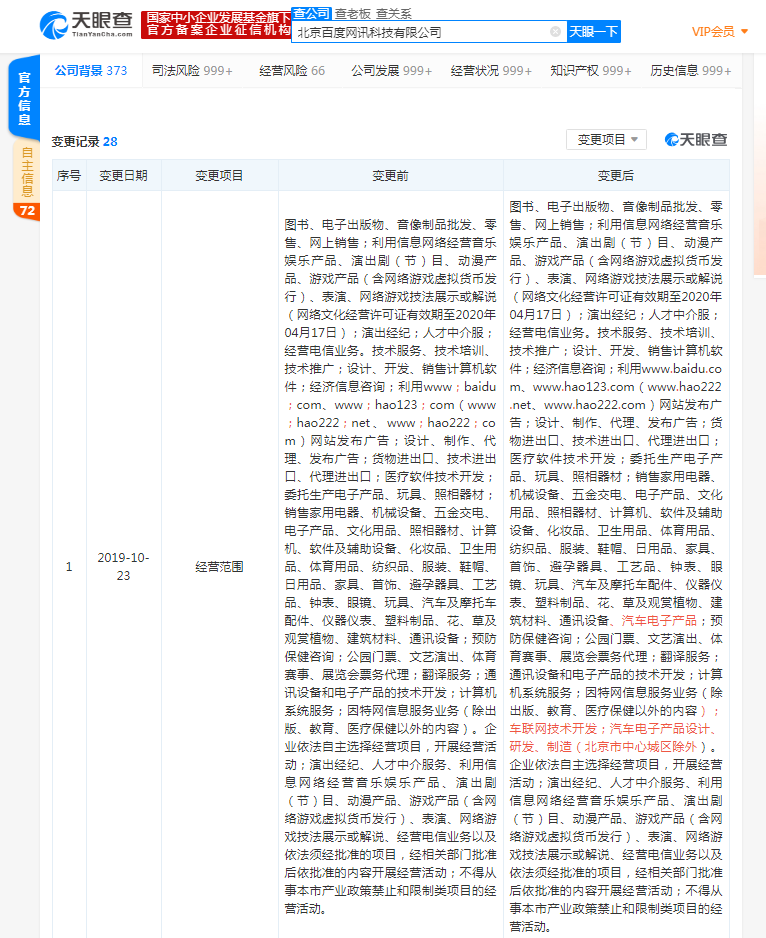Click red text 车联网技术开发
The image size is (766, 938).
click(553, 729)
